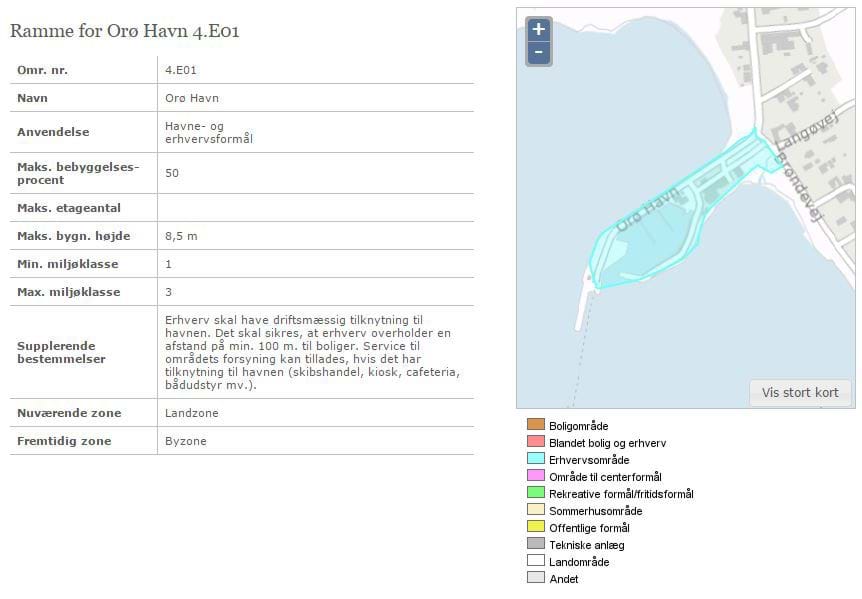
Task: Click the green Rekreative formål swatch
Action: tap(535, 494)
